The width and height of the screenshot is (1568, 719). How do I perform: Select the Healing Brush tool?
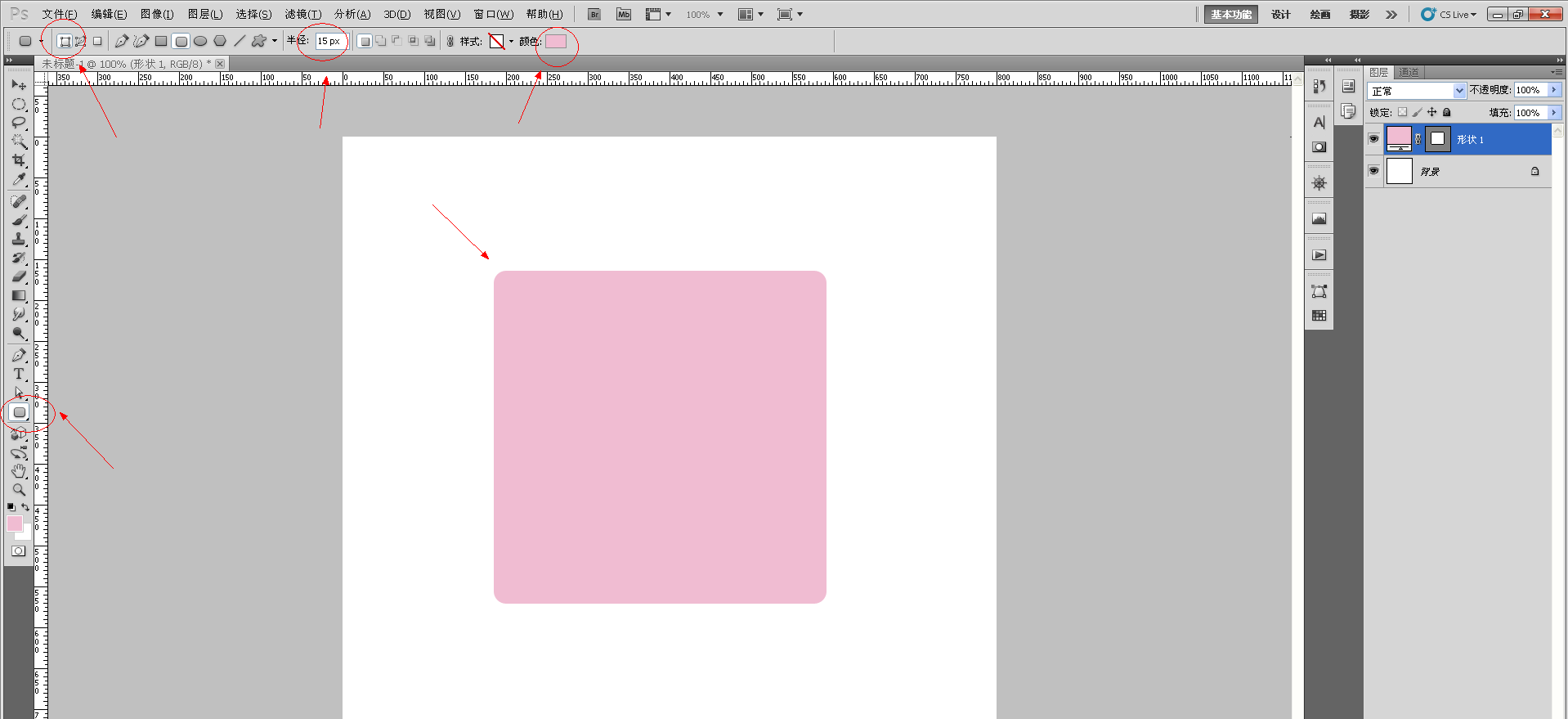click(x=19, y=201)
